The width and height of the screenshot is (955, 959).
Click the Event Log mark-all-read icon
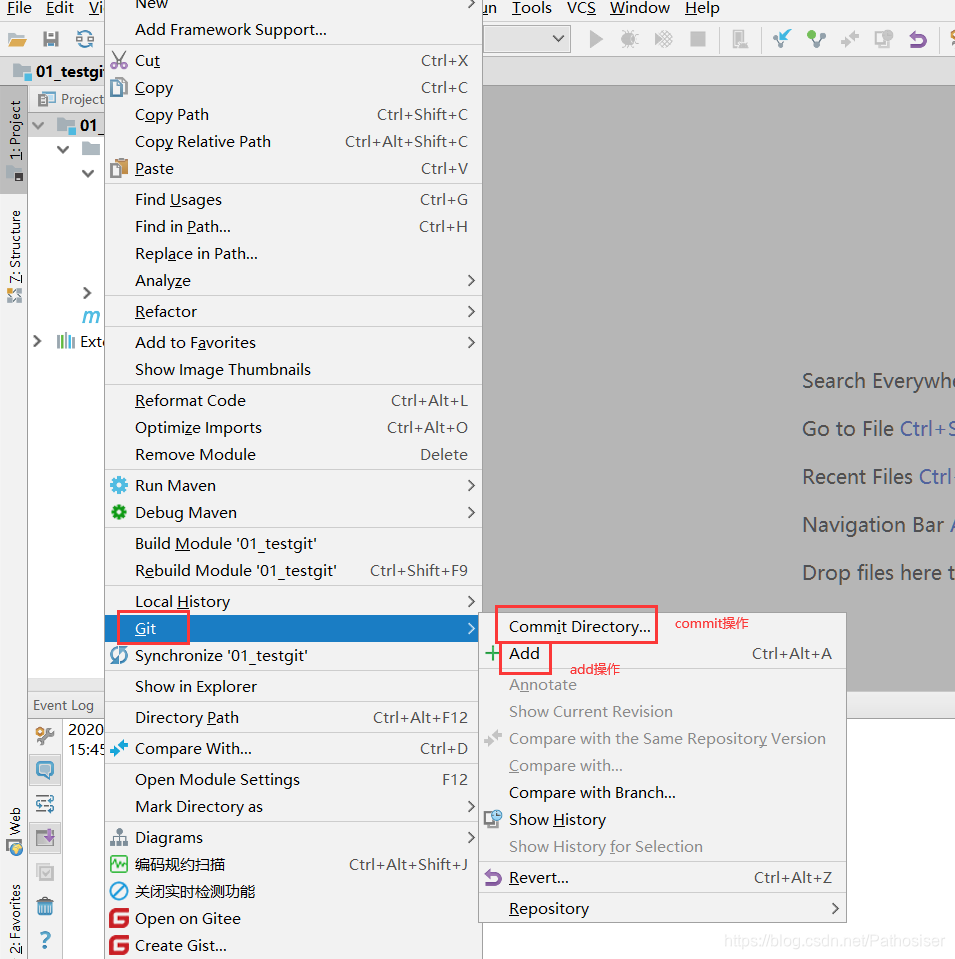click(x=45, y=872)
